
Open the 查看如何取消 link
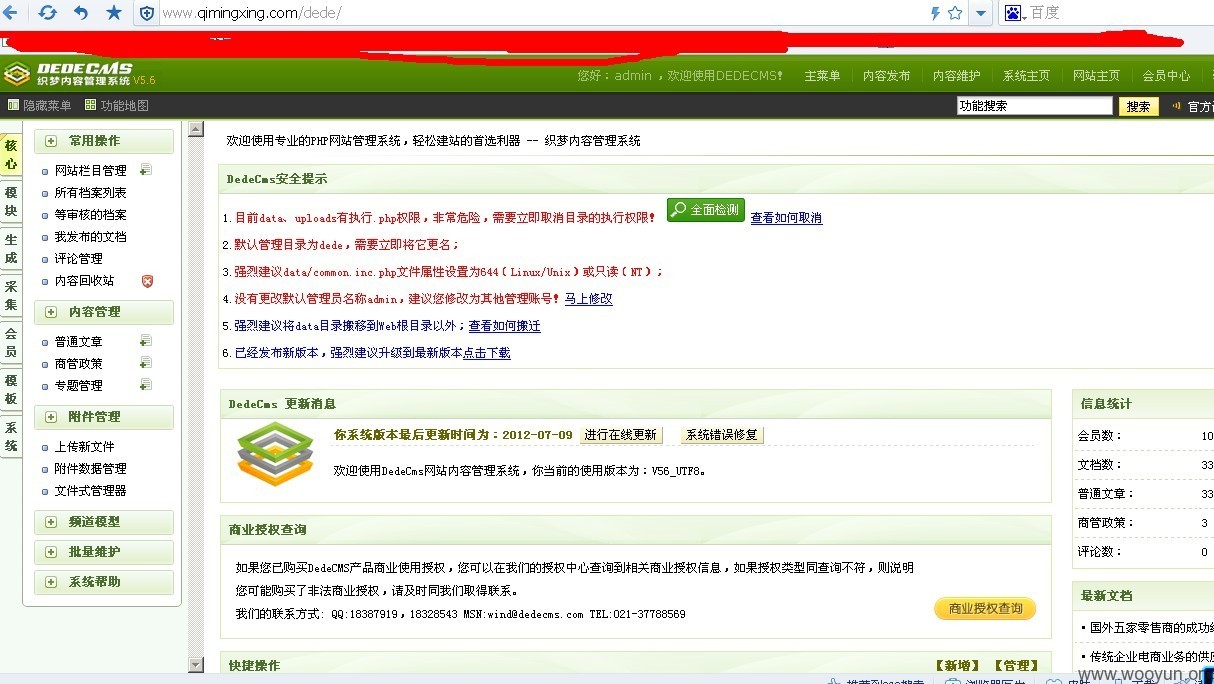coord(786,218)
